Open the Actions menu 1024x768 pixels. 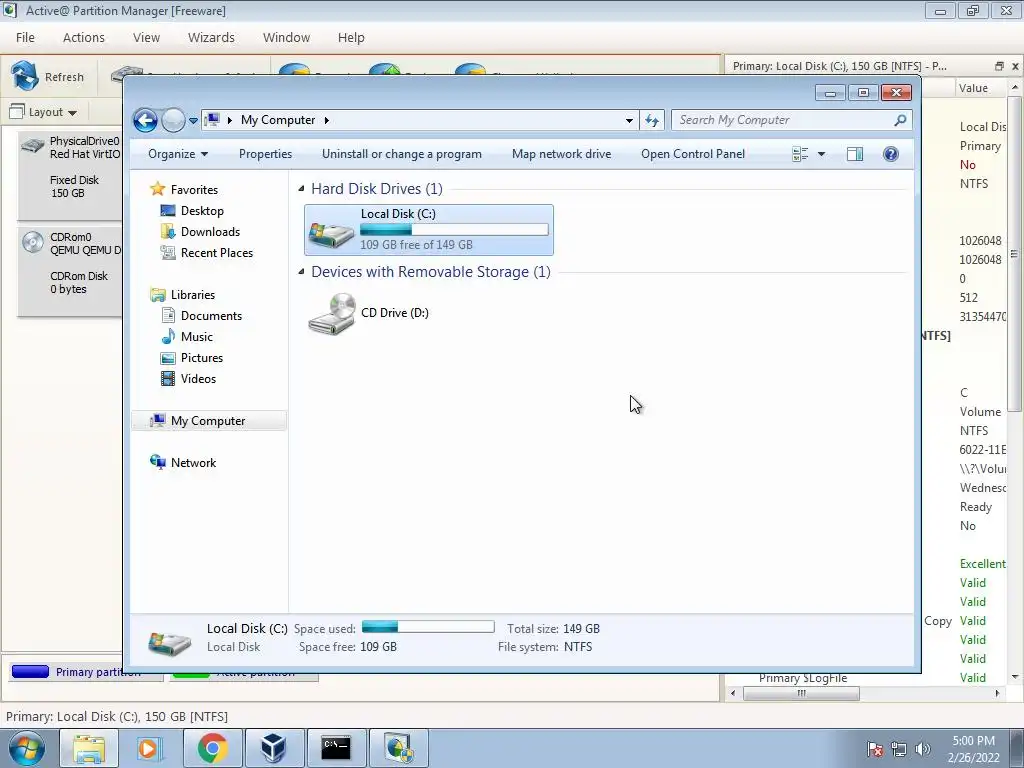tap(84, 37)
